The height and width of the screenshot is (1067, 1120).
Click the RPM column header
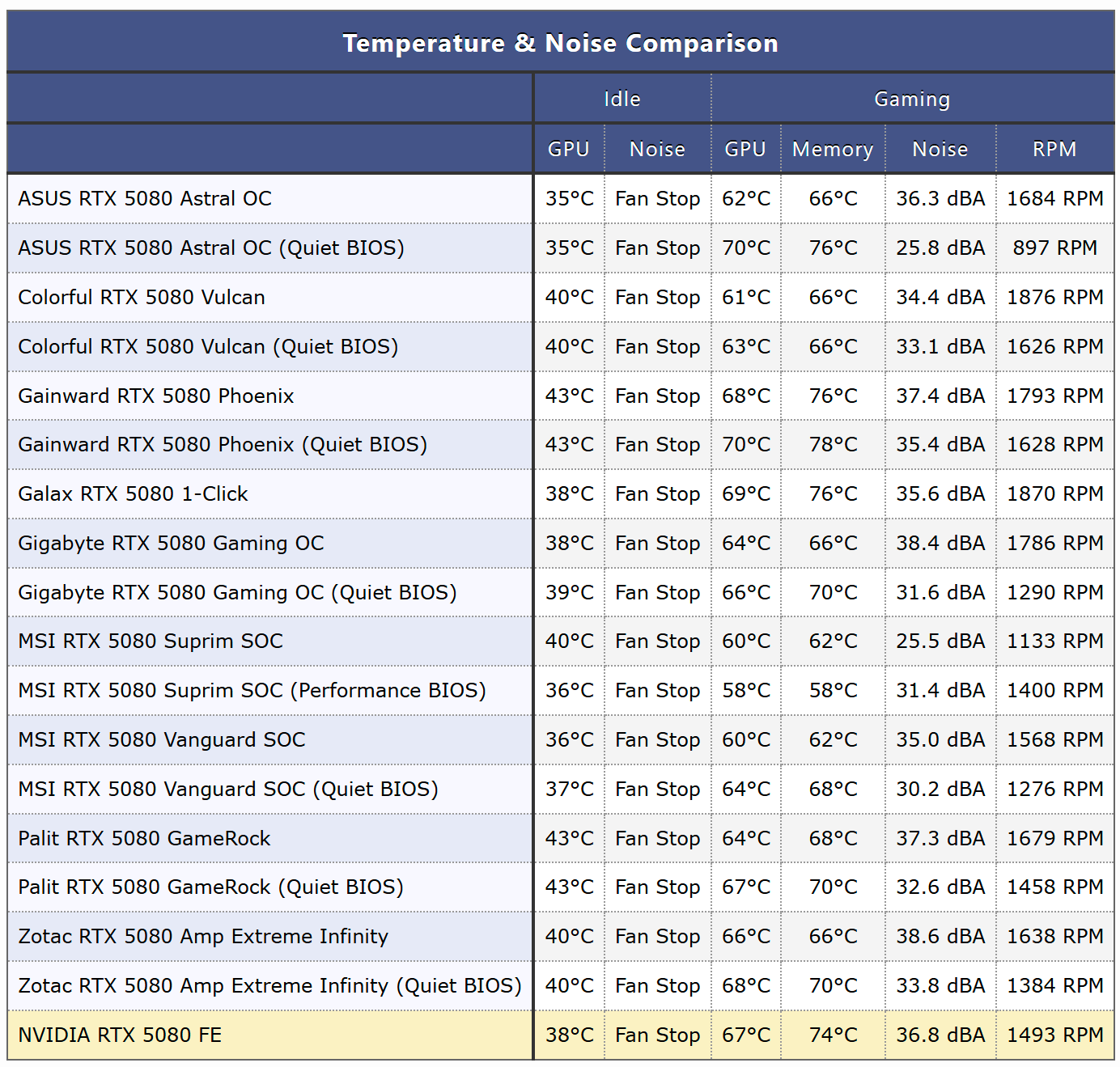(1054, 149)
